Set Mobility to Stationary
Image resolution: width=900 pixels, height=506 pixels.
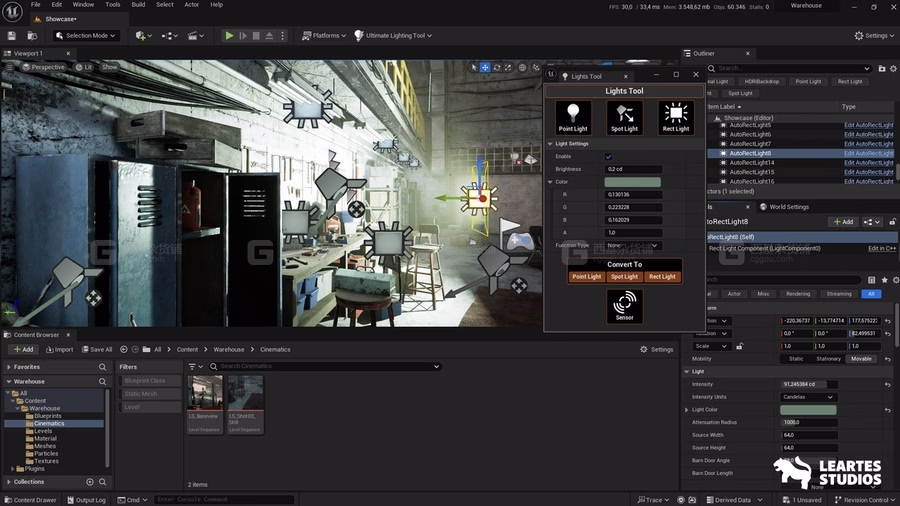point(828,359)
